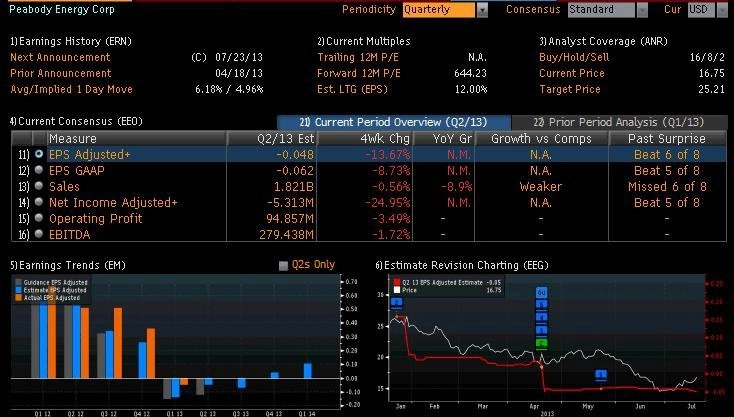Click Target Price value 25.21
734x417 pixels.
tap(711, 89)
